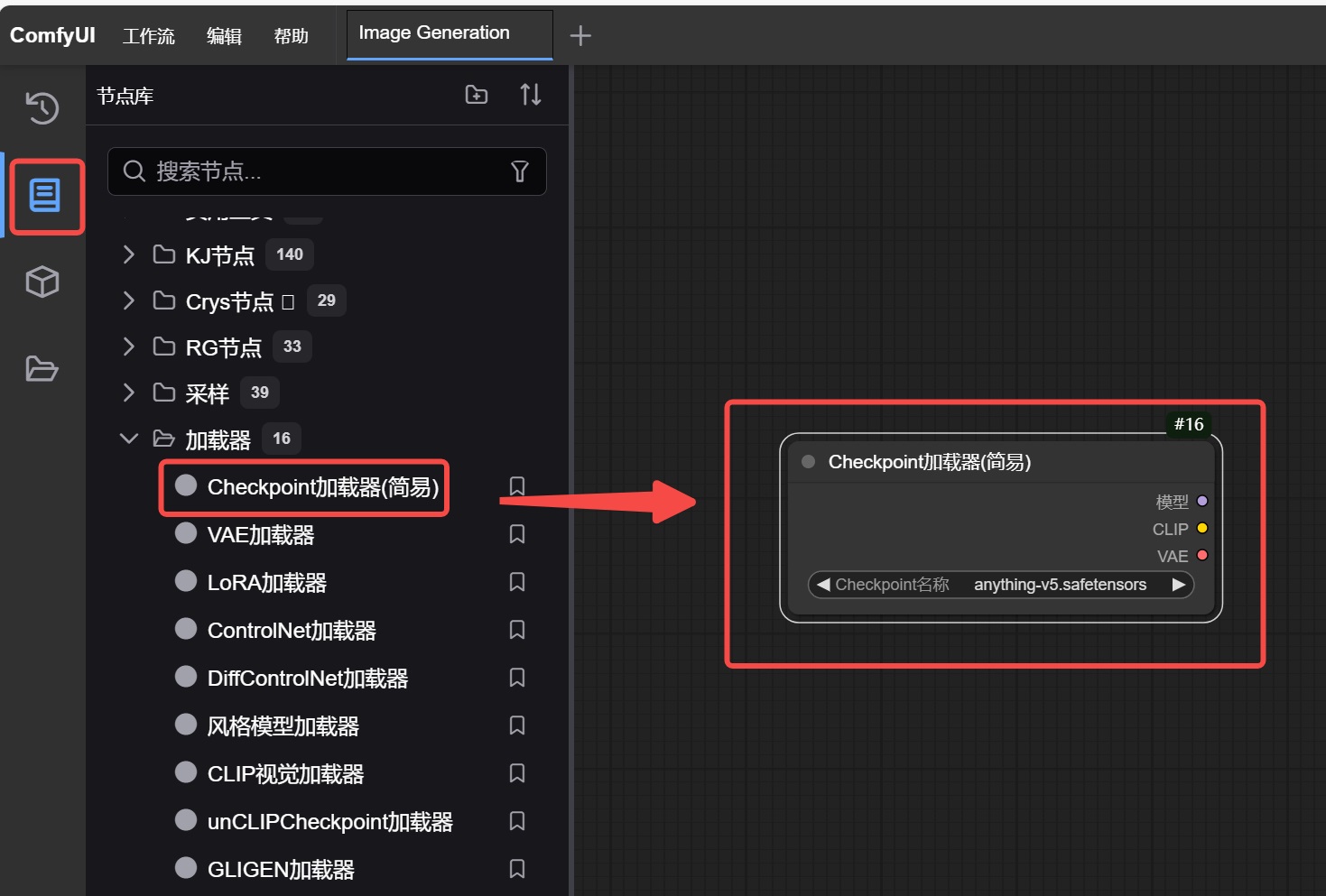Expand the KJ节点 category
The width and height of the screenshot is (1326, 896).
coord(127,254)
